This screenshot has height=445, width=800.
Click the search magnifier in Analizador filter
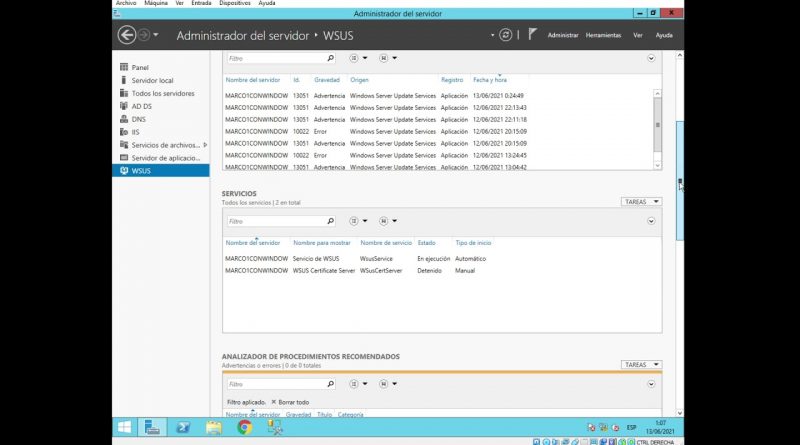tap(330, 384)
